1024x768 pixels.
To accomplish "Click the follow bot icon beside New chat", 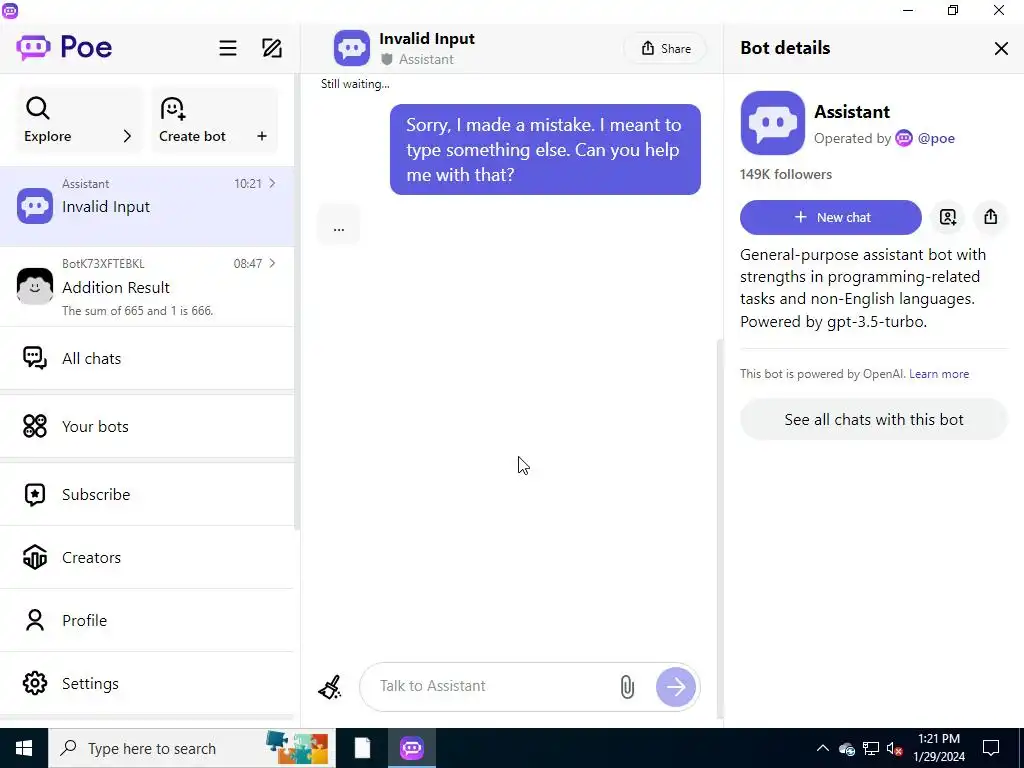I will click(x=948, y=217).
